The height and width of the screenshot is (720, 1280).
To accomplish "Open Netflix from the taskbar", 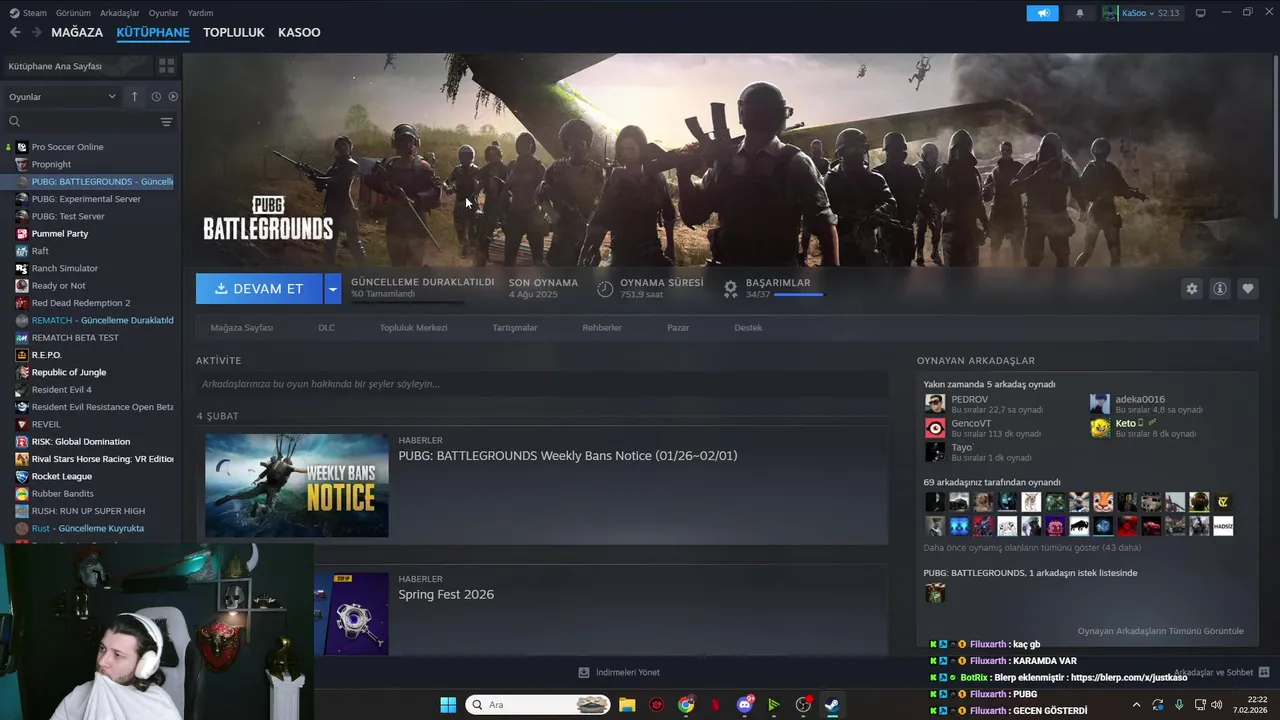I will click(715, 705).
